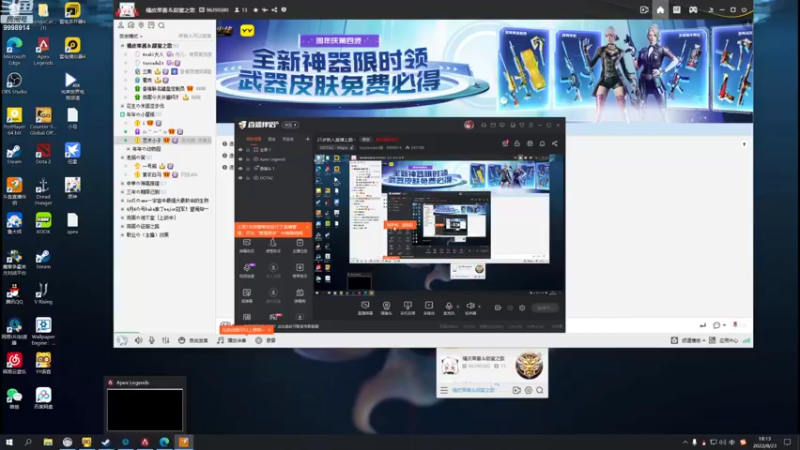This screenshot has height=450, width=800.
Task: Click the Windows taskbar search icon
Action: (x=28, y=442)
